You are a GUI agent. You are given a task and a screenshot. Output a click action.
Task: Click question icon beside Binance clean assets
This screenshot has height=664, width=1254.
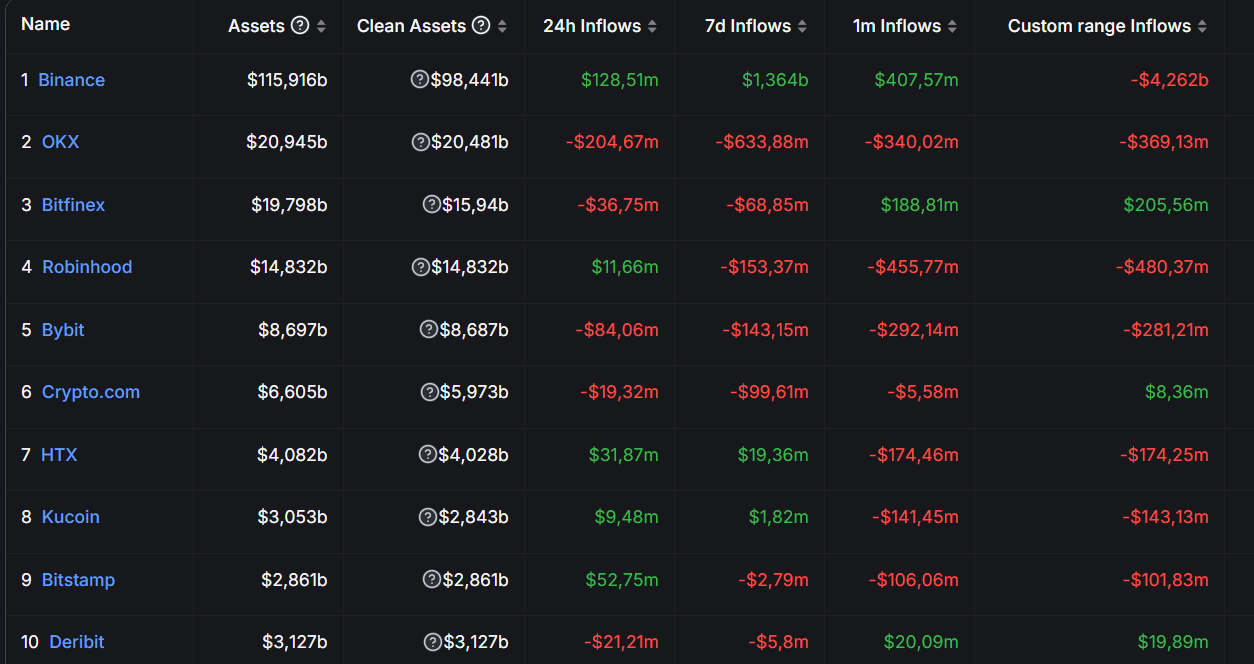[x=420, y=80]
